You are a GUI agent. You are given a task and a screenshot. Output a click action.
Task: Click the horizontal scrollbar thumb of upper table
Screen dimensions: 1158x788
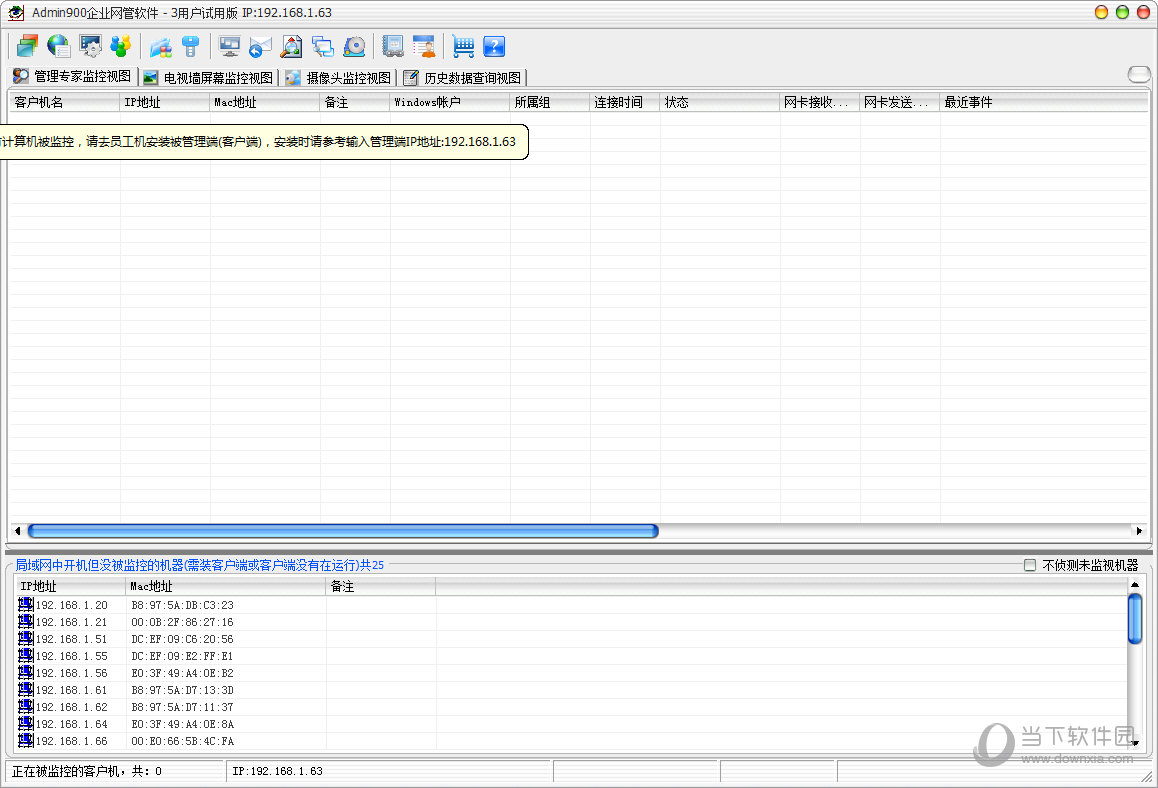pos(343,530)
